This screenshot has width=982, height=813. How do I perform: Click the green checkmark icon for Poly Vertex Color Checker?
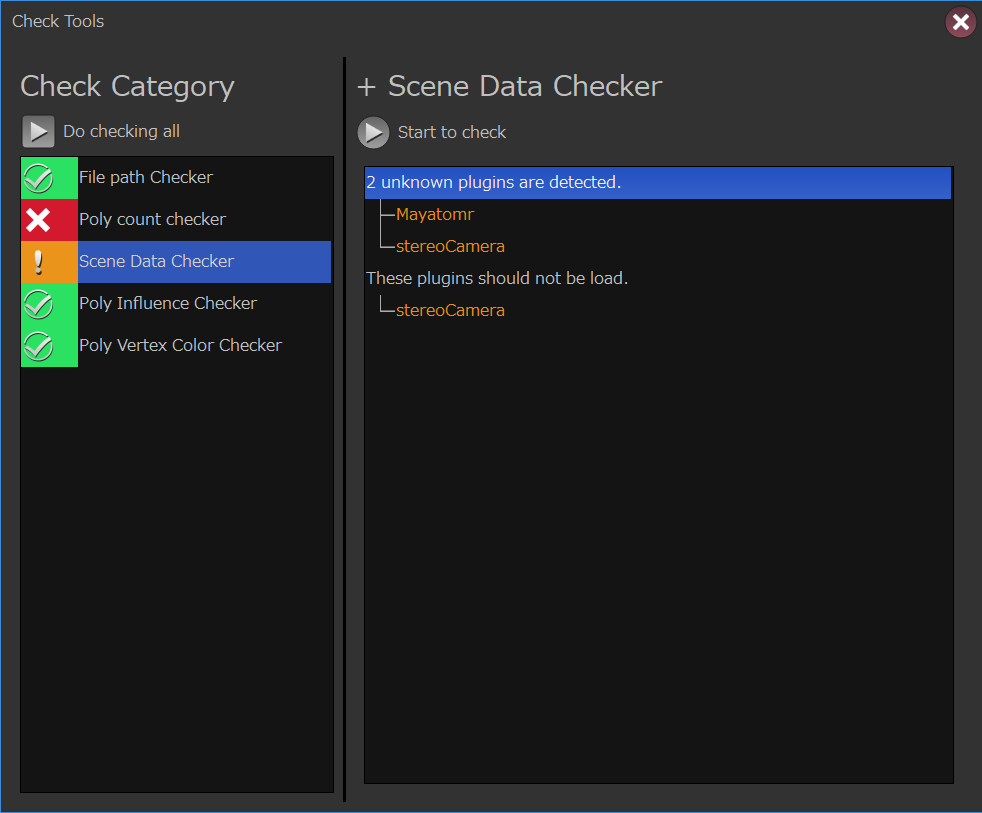tap(39, 346)
